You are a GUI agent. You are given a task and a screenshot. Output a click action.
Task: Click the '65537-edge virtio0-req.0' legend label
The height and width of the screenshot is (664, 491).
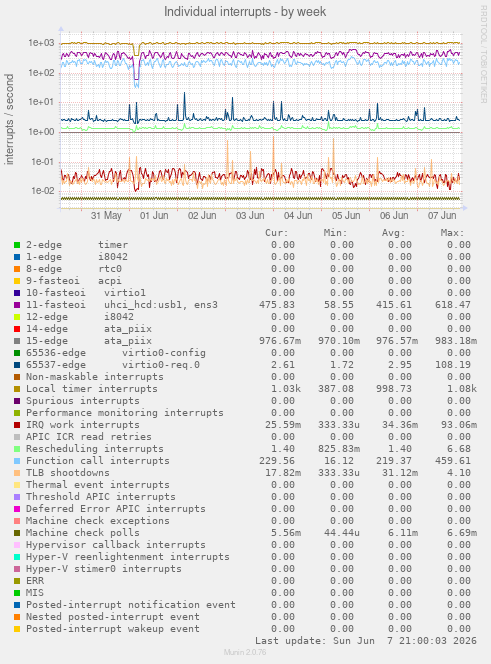point(113,365)
